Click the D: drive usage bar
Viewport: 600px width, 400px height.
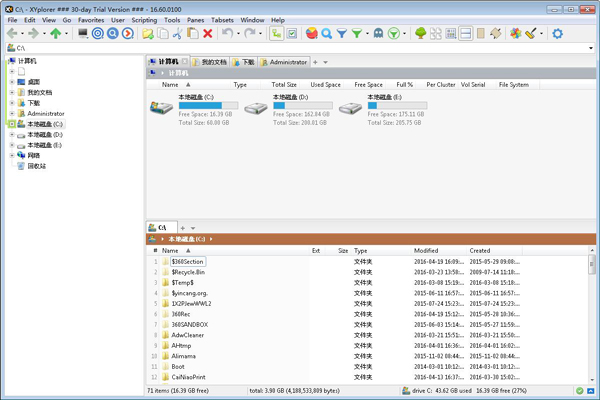(x=303, y=106)
